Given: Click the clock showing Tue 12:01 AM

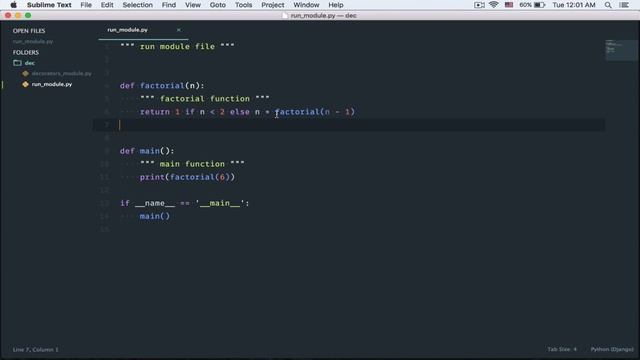Looking at the screenshot, I should pos(573,5).
